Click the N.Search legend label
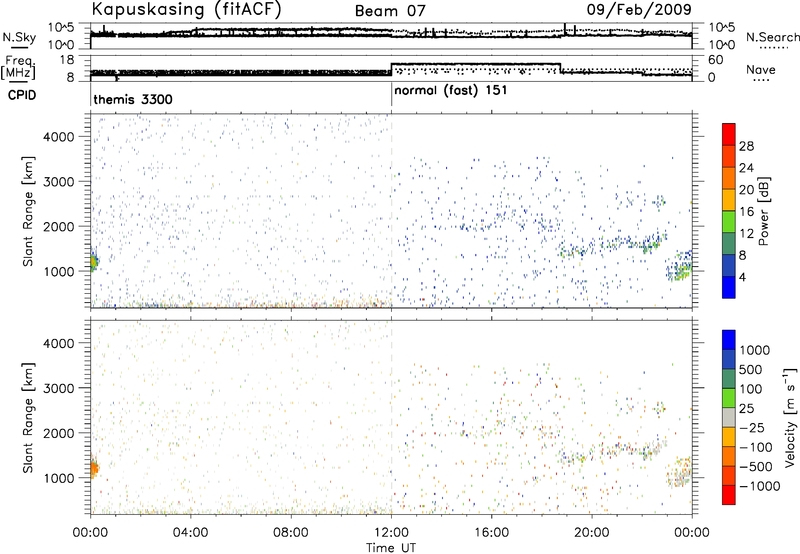Image resolution: width=800 pixels, height=554 pixels. tap(772, 37)
